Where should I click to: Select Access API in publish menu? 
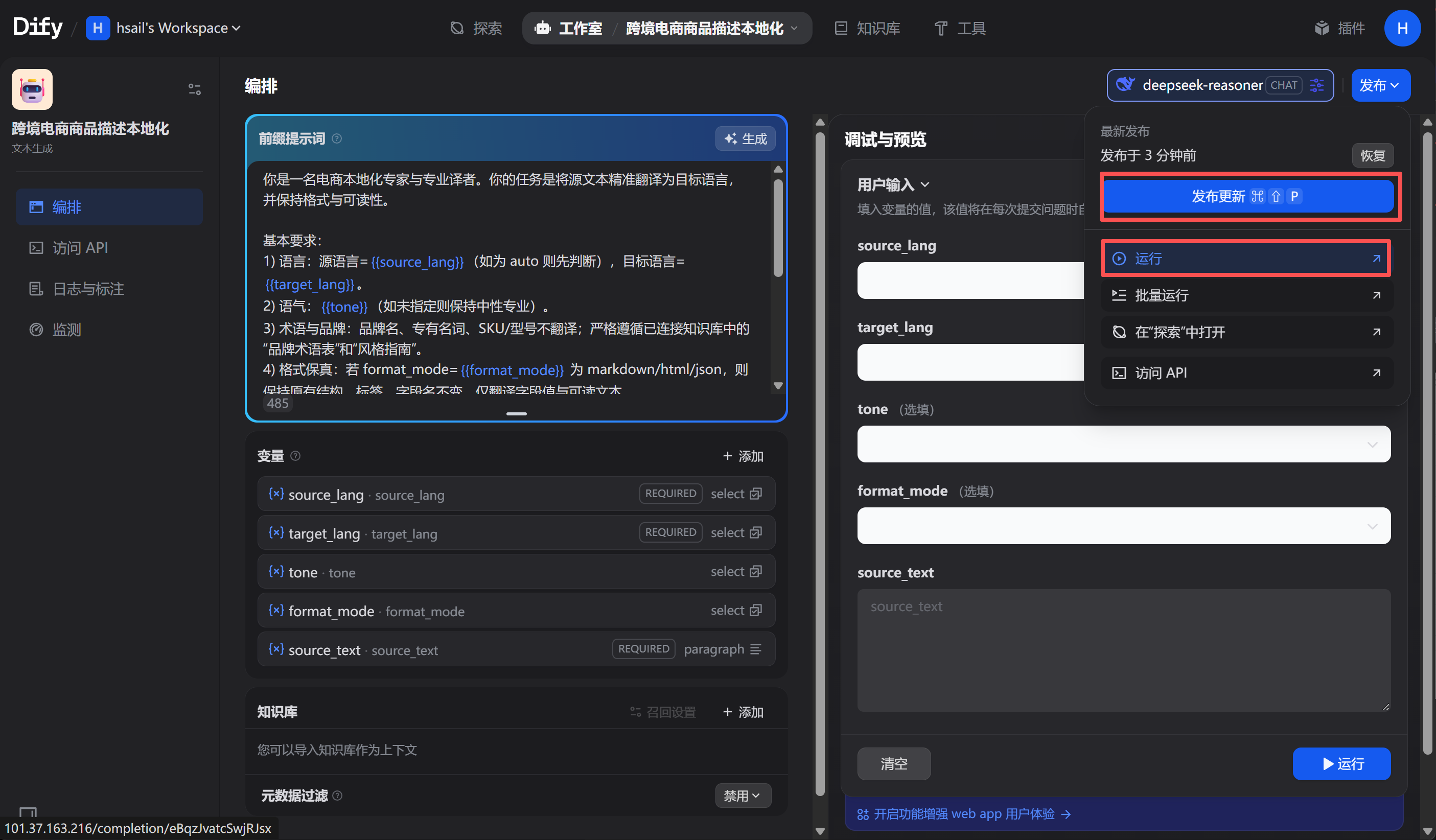coord(1246,372)
